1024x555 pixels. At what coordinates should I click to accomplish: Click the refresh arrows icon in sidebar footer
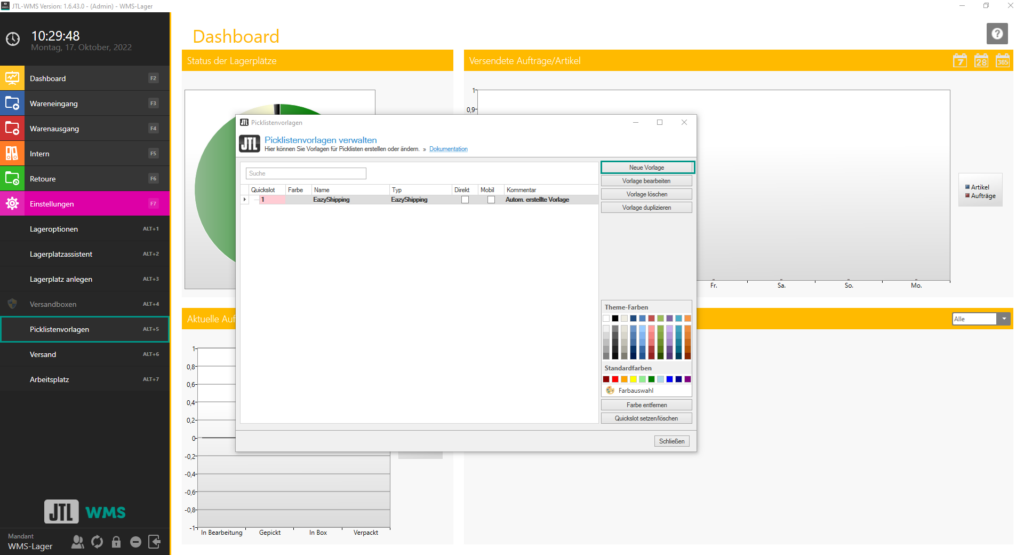tap(97, 542)
